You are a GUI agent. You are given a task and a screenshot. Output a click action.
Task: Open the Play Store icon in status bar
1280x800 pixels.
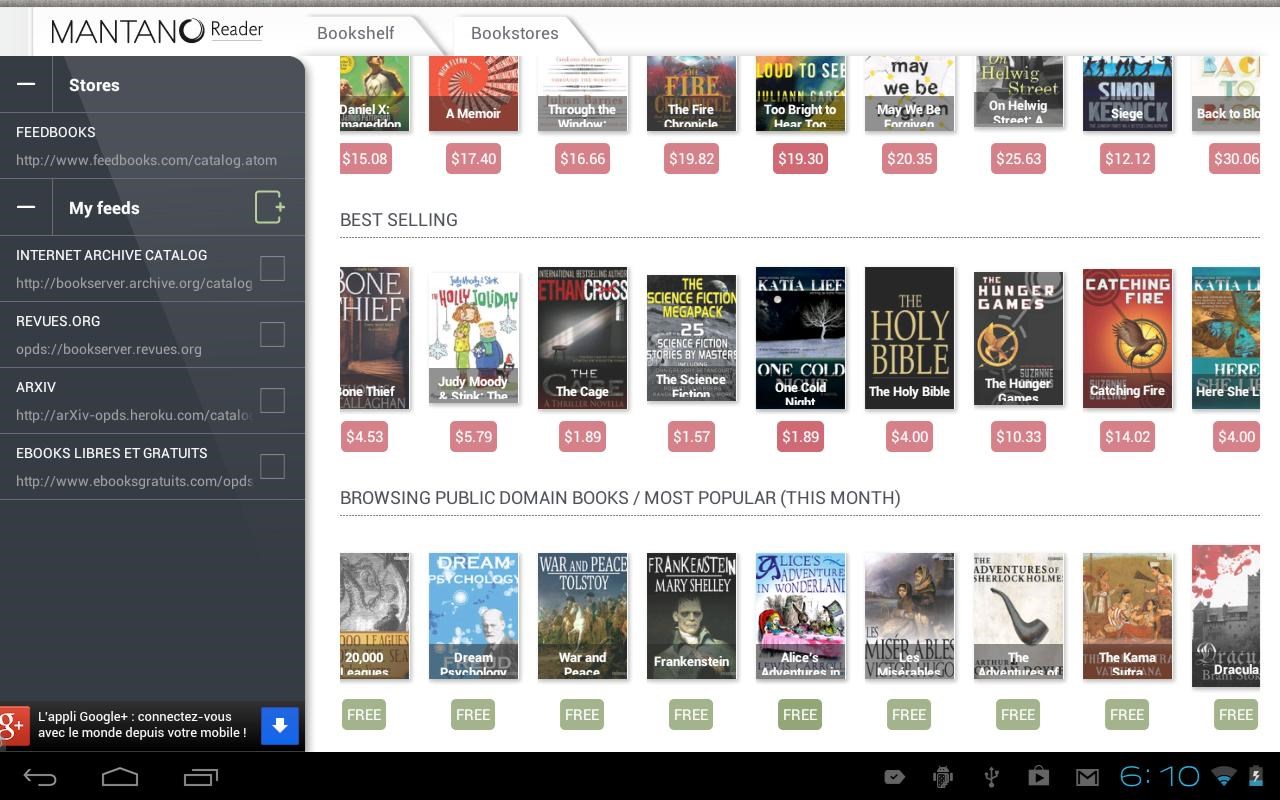1039,776
